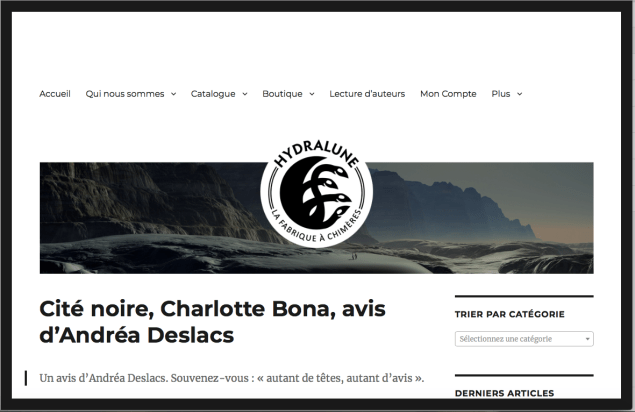
Task: Click the La Fabrique à Chimères tagline
Action: point(316,229)
